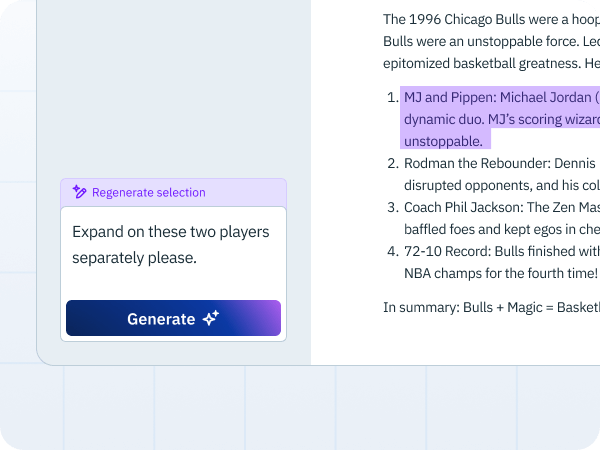
Task: Click the highlighted word unstoppable
Action: click(x=443, y=141)
